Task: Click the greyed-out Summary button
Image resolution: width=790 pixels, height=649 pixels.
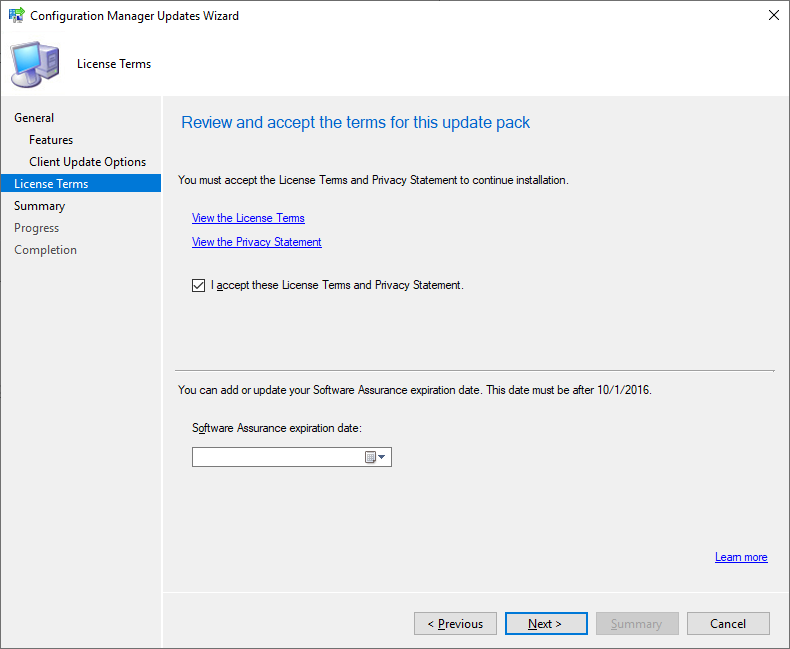Action: click(x=637, y=623)
